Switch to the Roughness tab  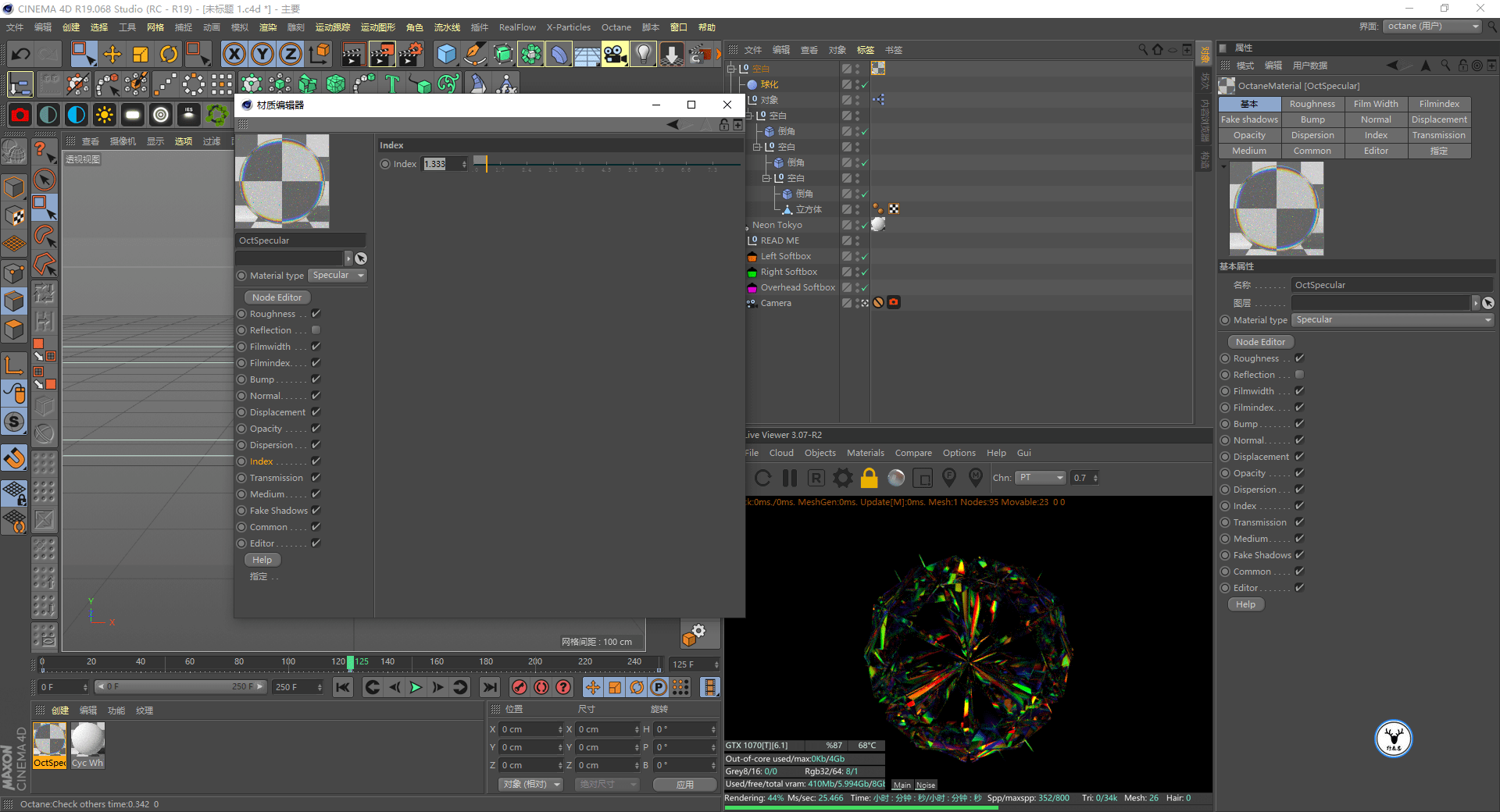[1312, 104]
